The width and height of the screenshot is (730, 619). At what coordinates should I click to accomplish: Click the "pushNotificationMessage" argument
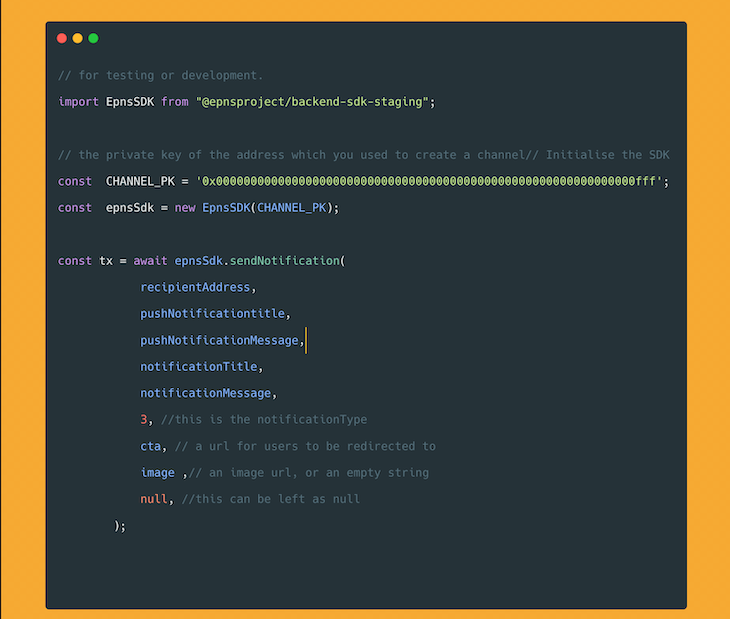pos(219,341)
